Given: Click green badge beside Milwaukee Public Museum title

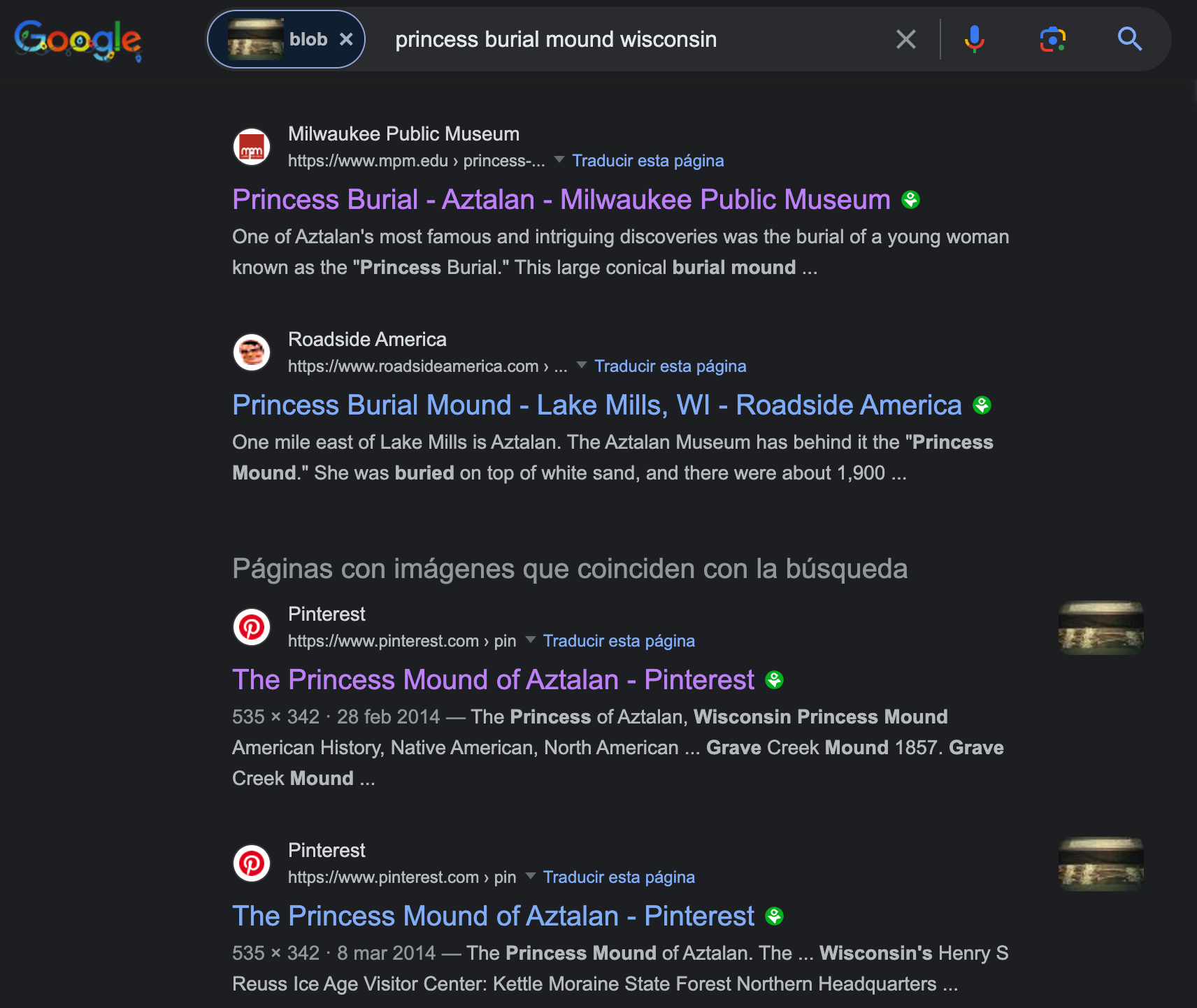Looking at the screenshot, I should pos(910,200).
